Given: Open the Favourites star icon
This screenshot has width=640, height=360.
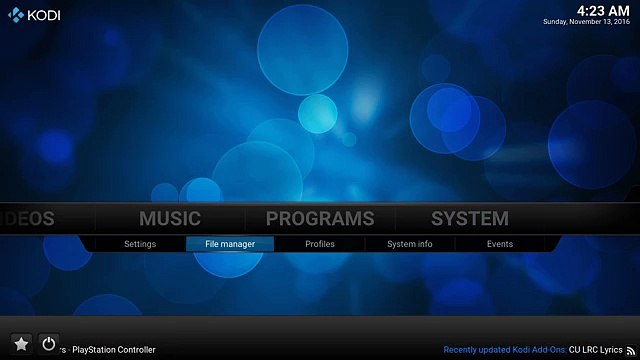Looking at the screenshot, I should click(21, 344).
